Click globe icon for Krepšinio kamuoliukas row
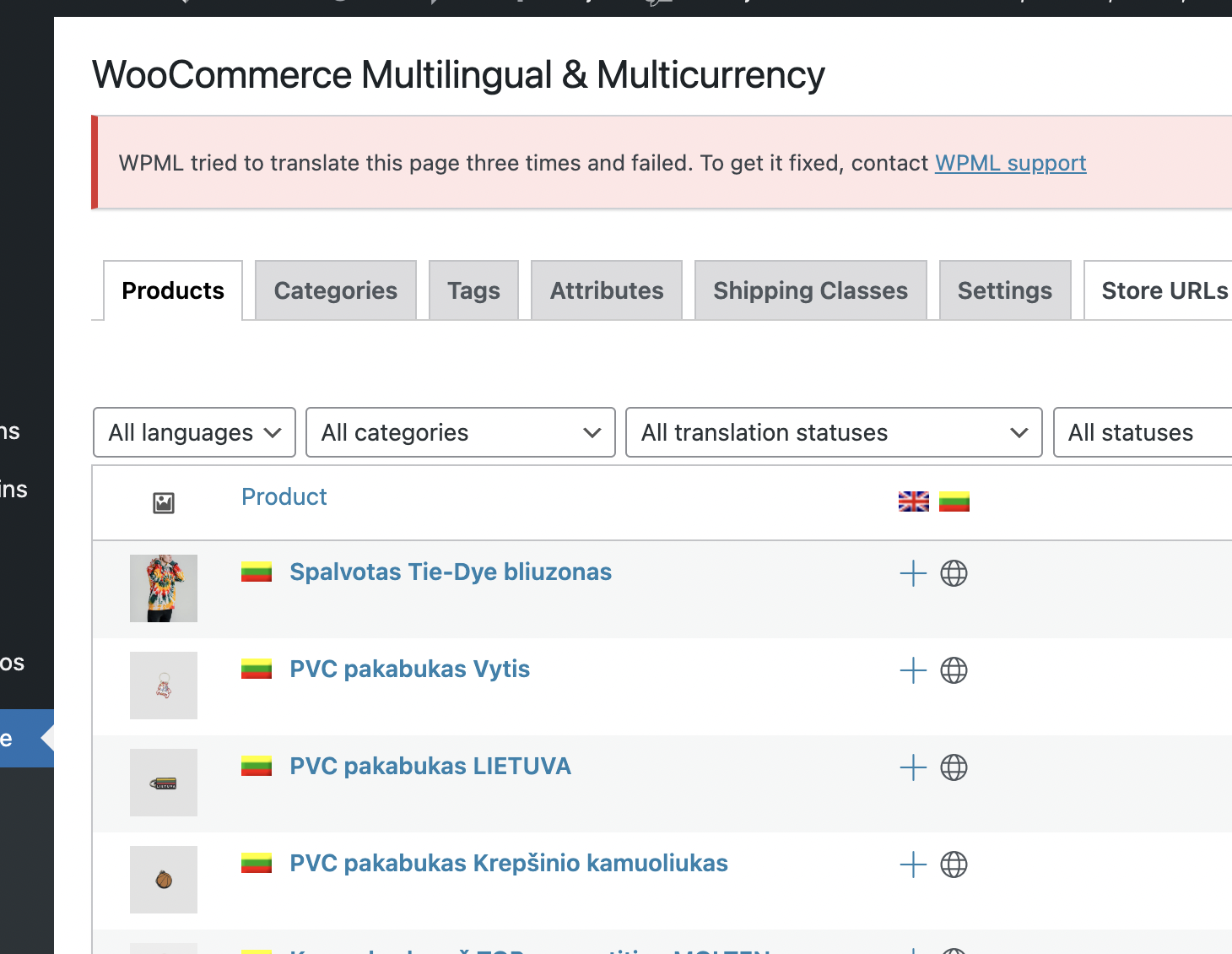Image resolution: width=1232 pixels, height=954 pixels. (954, 865)
